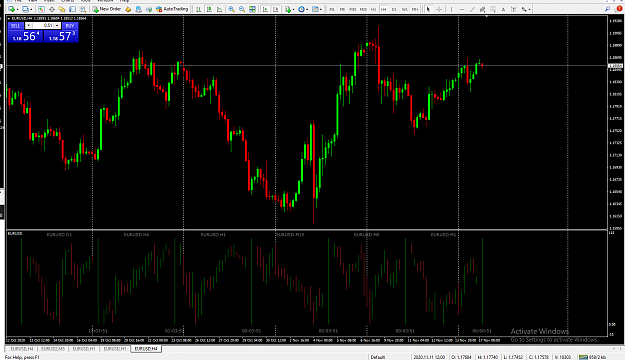Screen dimensions: 625x360
Task: Toggle the Market Watch window icon
Action: tap(41, 9)
